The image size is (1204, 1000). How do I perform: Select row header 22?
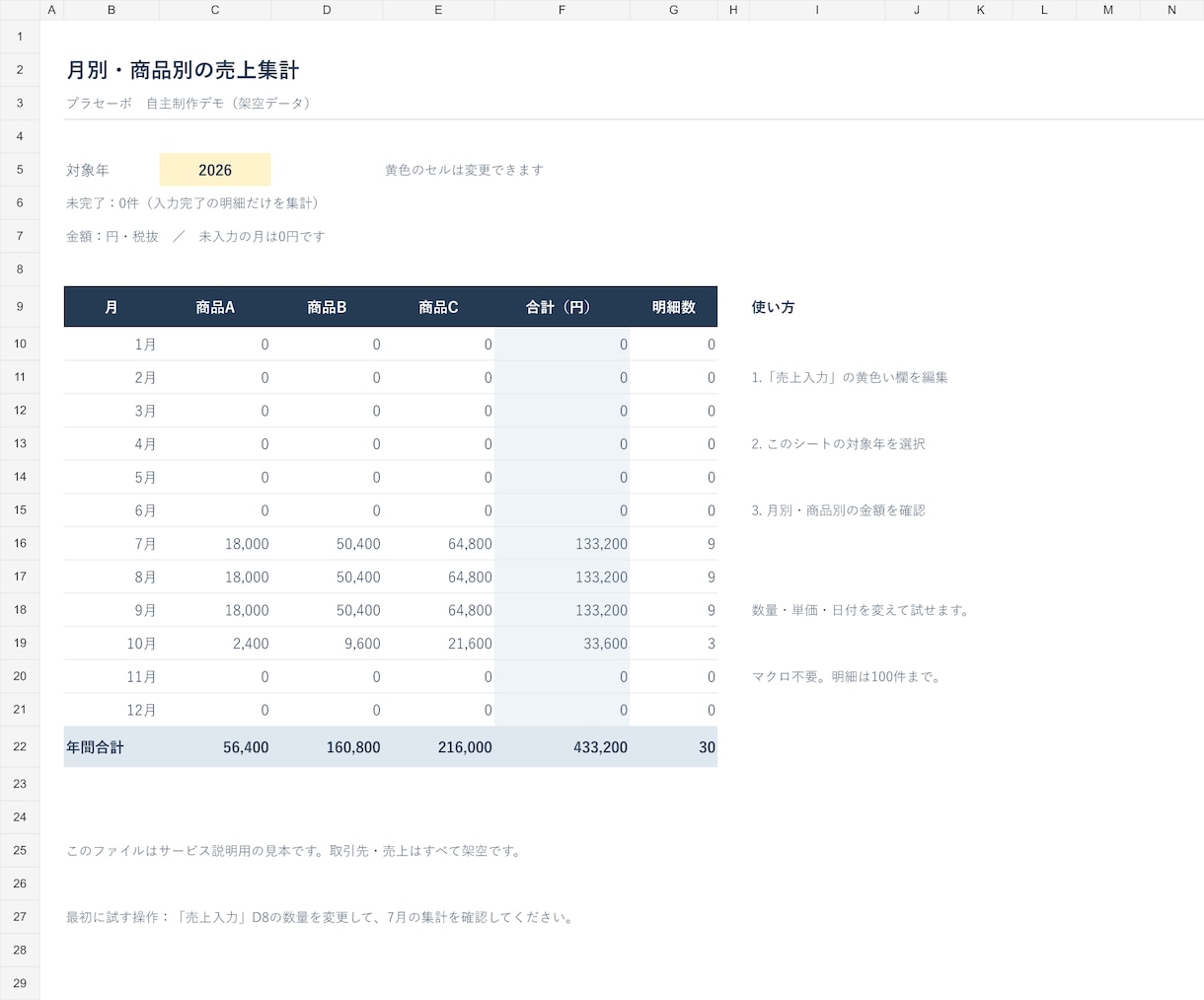[x=20, y=747]
